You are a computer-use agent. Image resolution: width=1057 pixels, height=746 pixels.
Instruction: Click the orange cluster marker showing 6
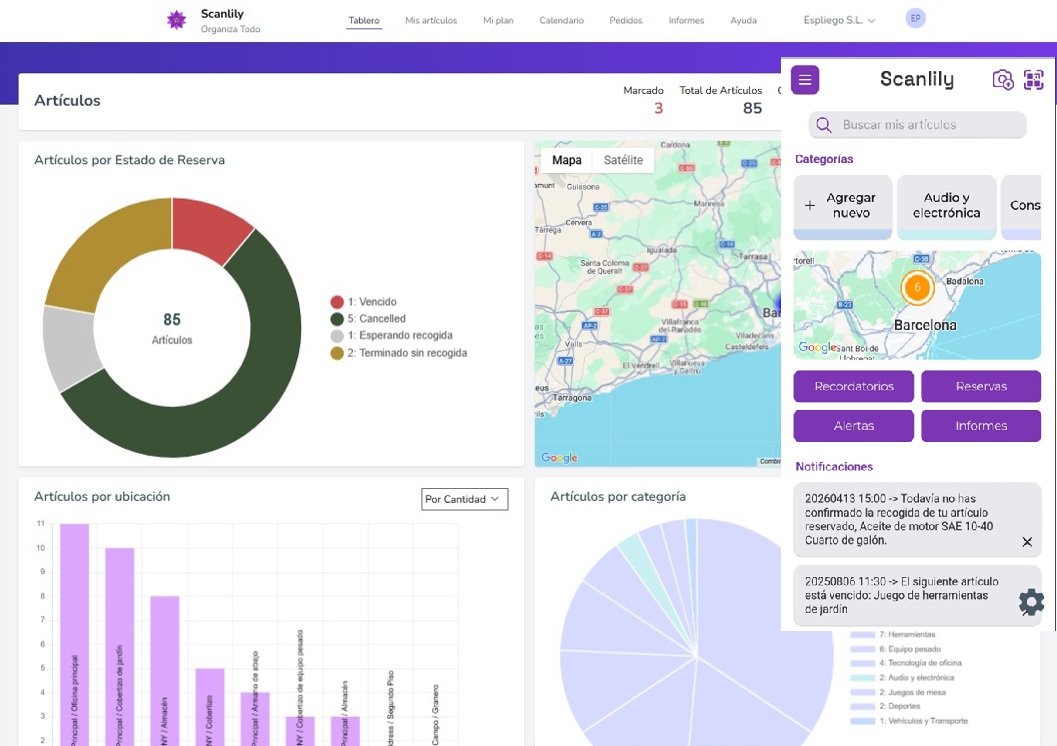[917, 287]
